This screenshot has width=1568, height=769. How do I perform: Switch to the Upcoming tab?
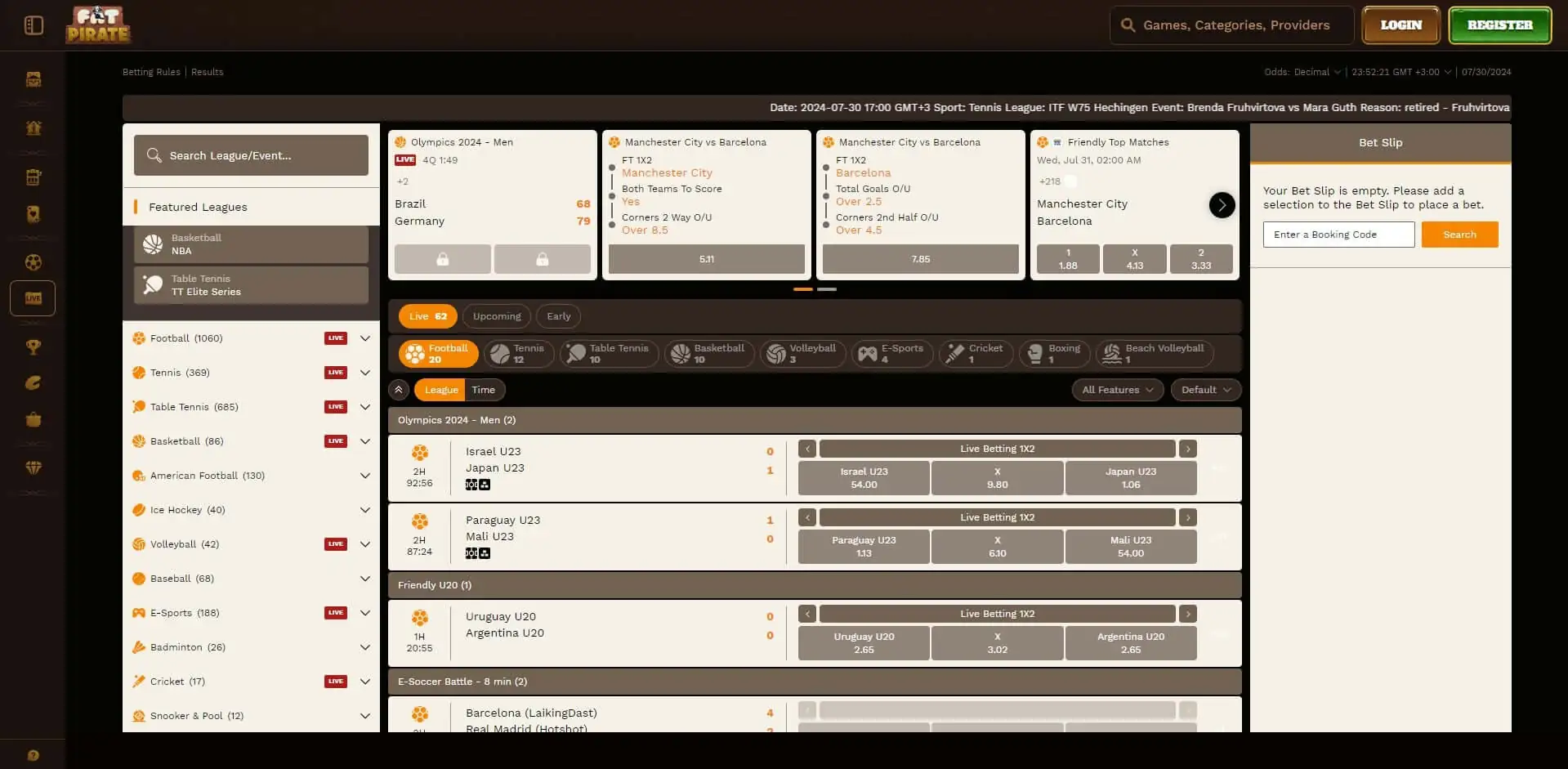click(x=496, y=316)
